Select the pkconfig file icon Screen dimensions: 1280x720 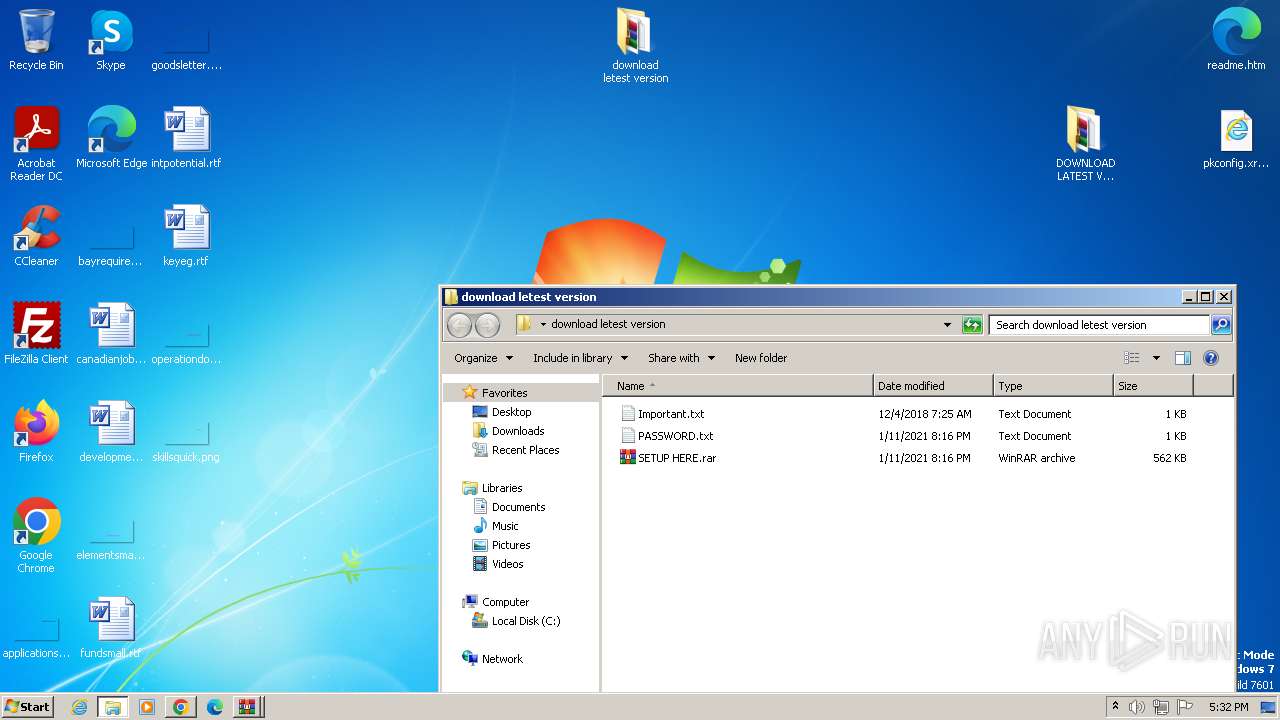coord(1236,138)
